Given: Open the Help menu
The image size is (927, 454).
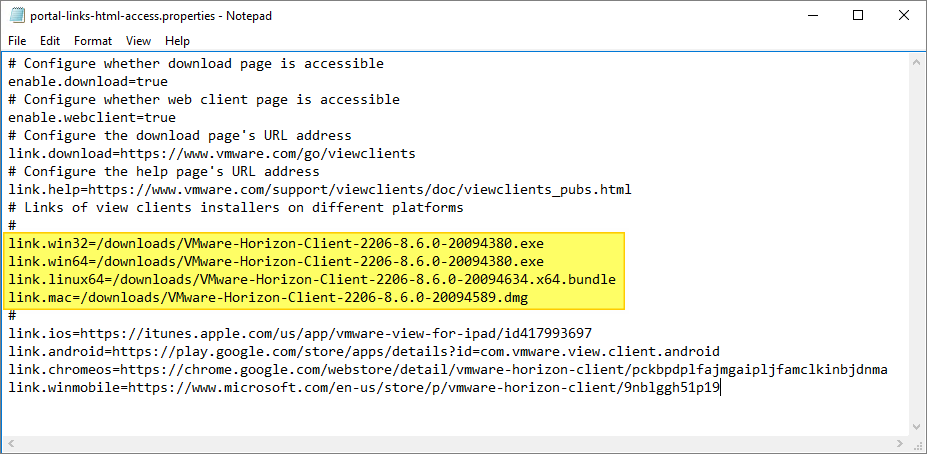Looking at the screenshot, I should pyautogui.click(x=177, y=41).
